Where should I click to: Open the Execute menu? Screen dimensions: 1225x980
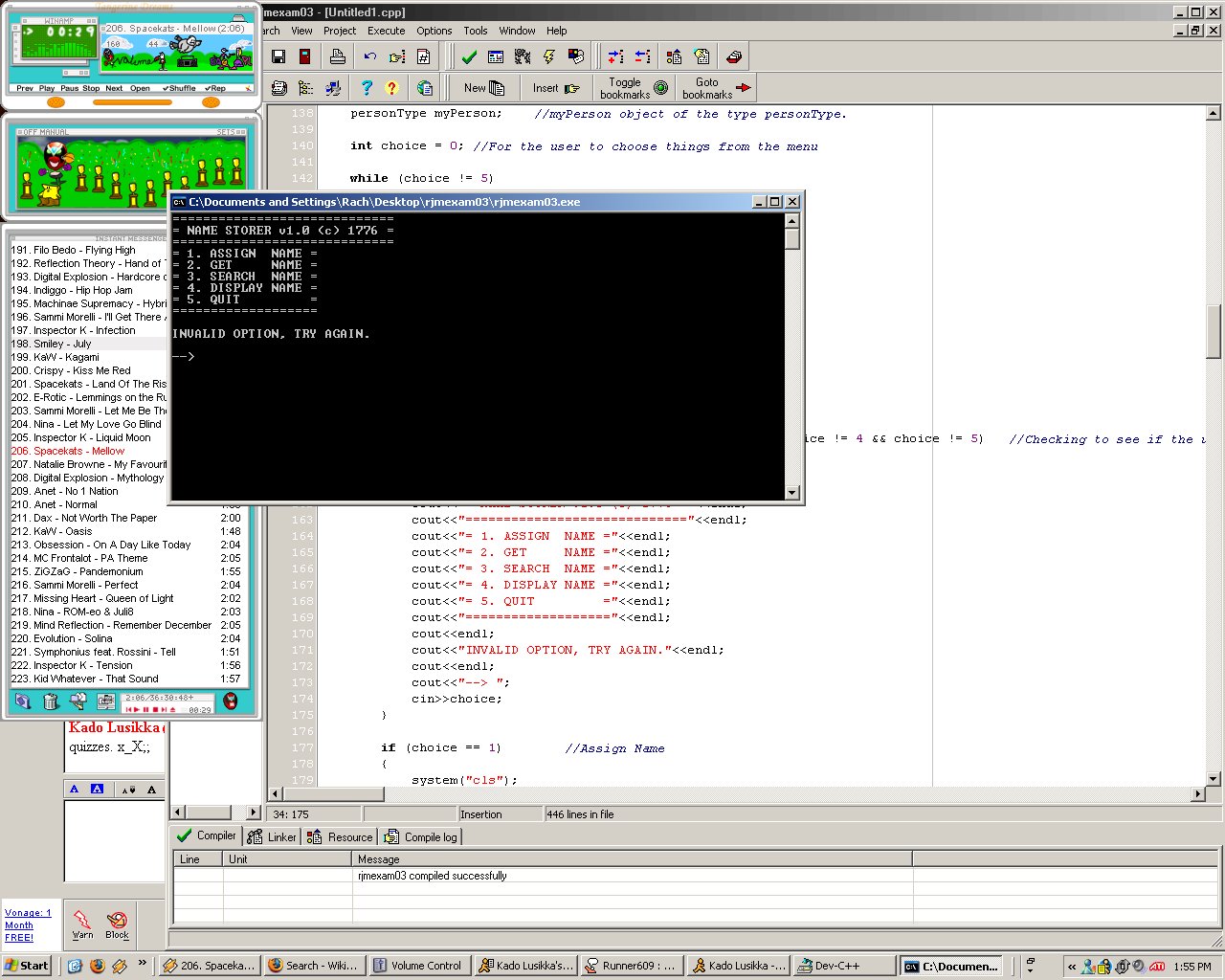pyautogui.click(x=386, y=31)
